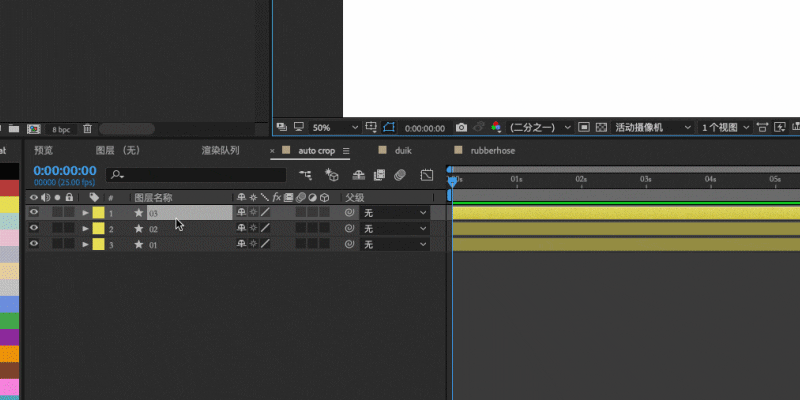The image size is (800, 400).
Task: Open the Graph Editor
Action: (427, 175)
